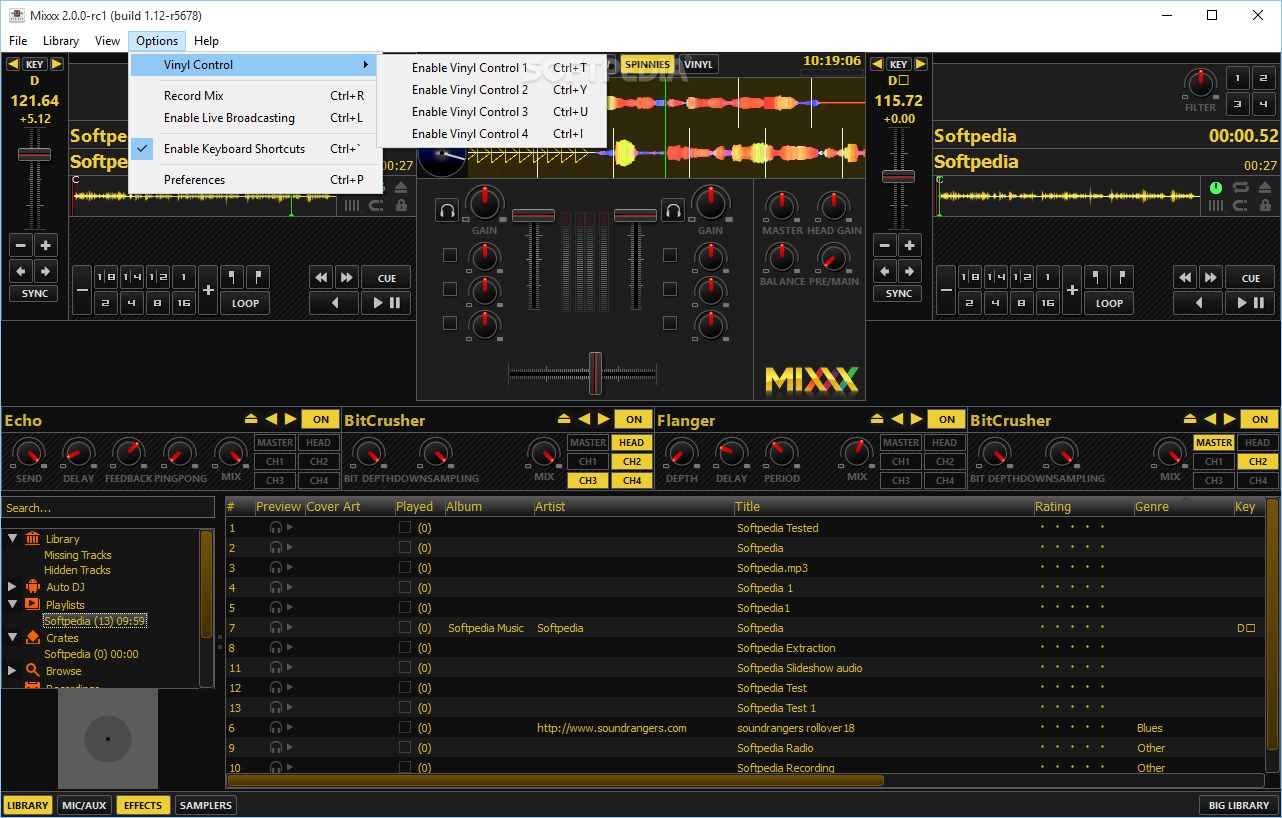Toggle repeat icon on right deck
This screenshot has width=1282, height=818.
pyautogui.click(x=1240, y=187)
